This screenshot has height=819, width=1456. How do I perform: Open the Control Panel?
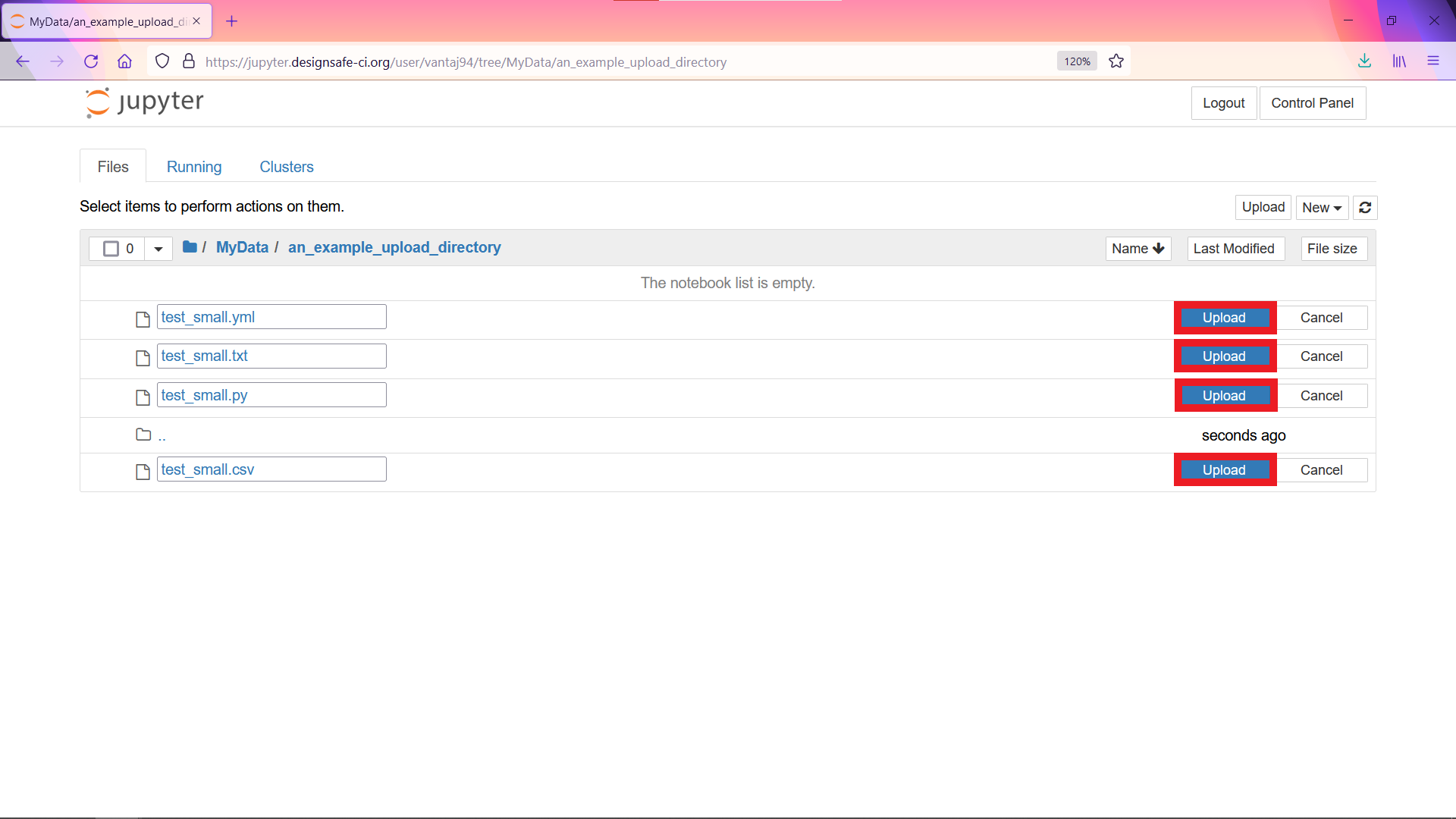(1313, 103)
